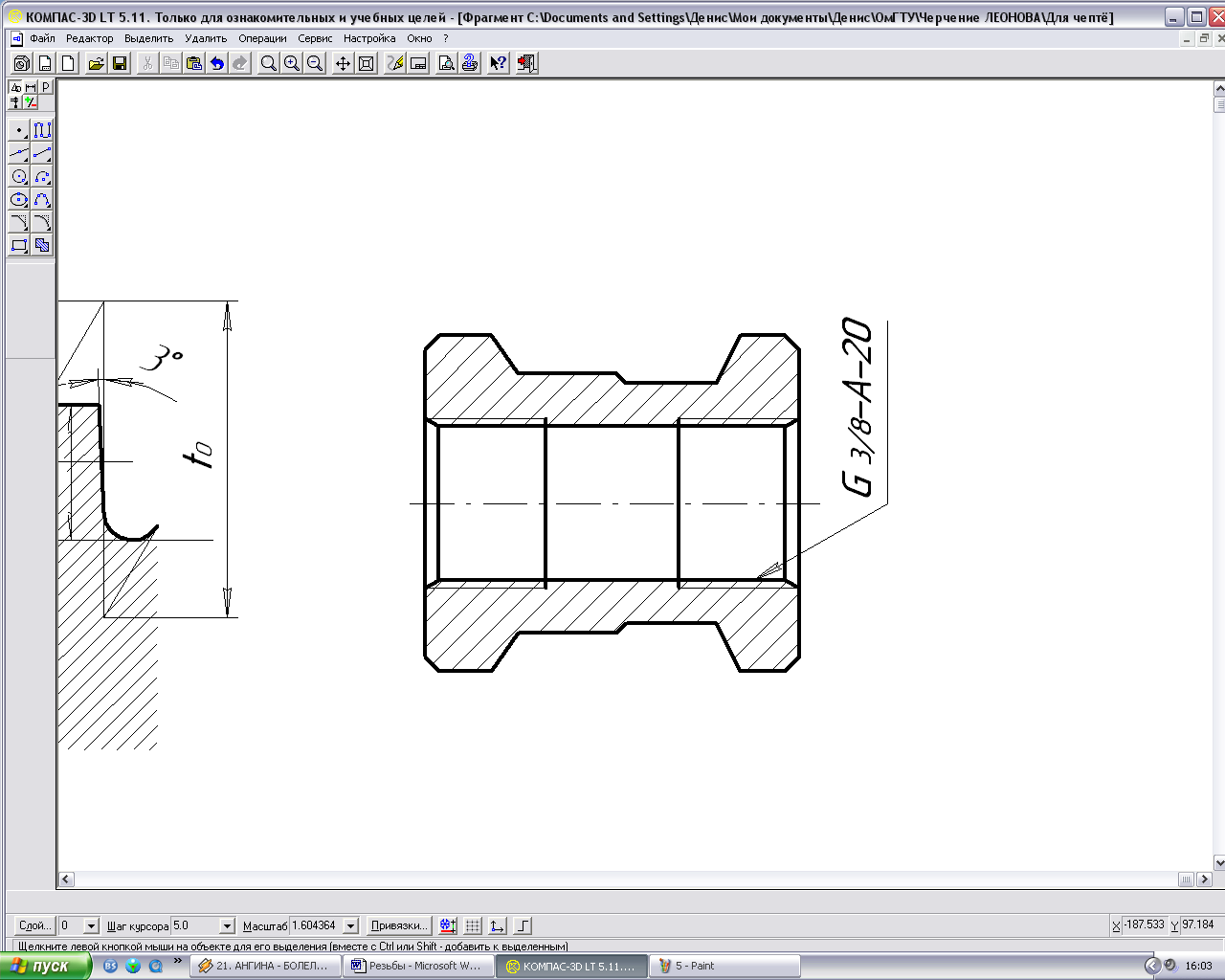This screenshot has width=1225, height=980.
Task: Select the pan view arrows tool
Action: pyautogui.click(x=343, y=63)
